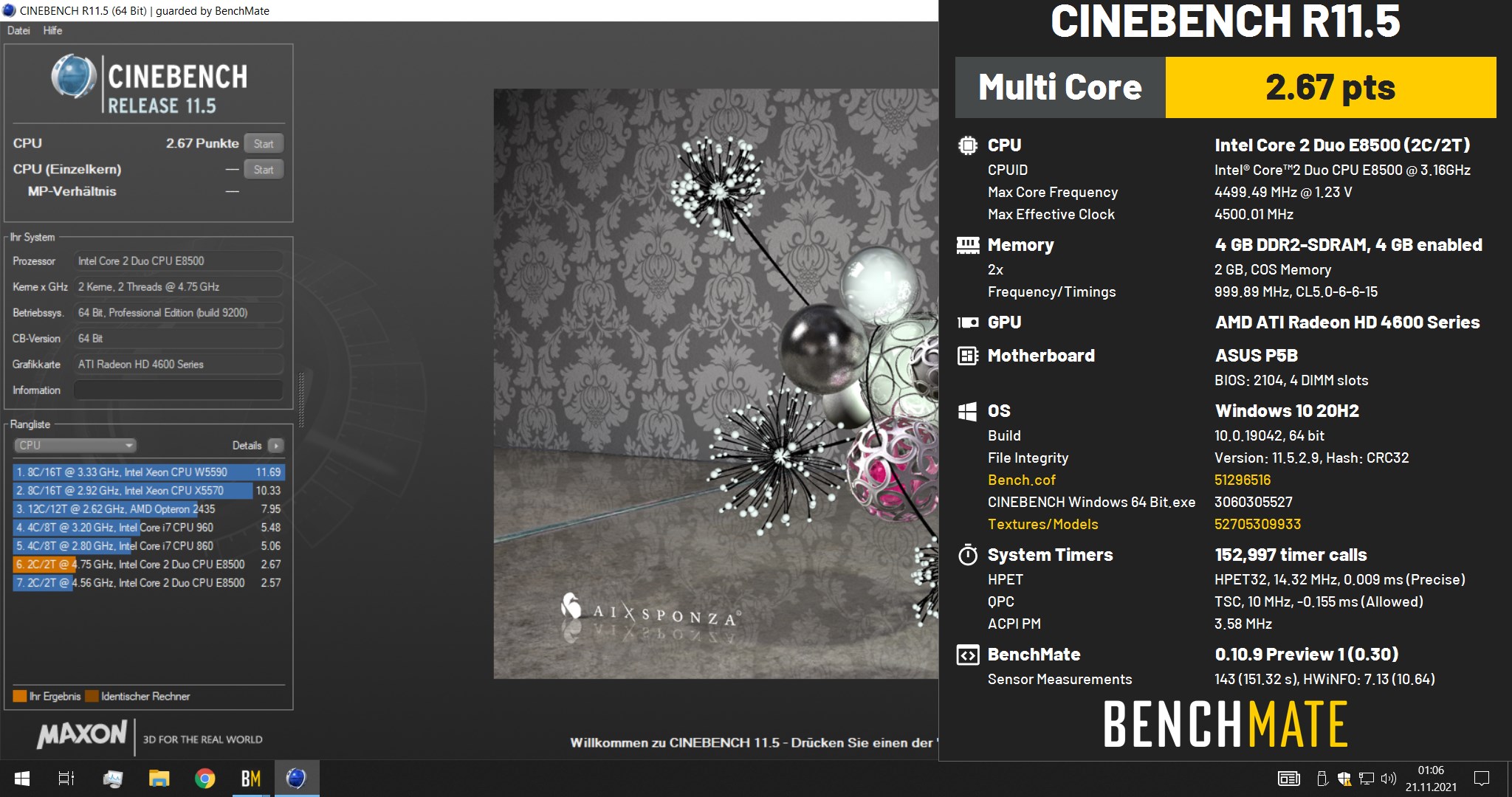Open Task View in the taskbar
This screenshot has width=1512, height=797.
(66, 779)
